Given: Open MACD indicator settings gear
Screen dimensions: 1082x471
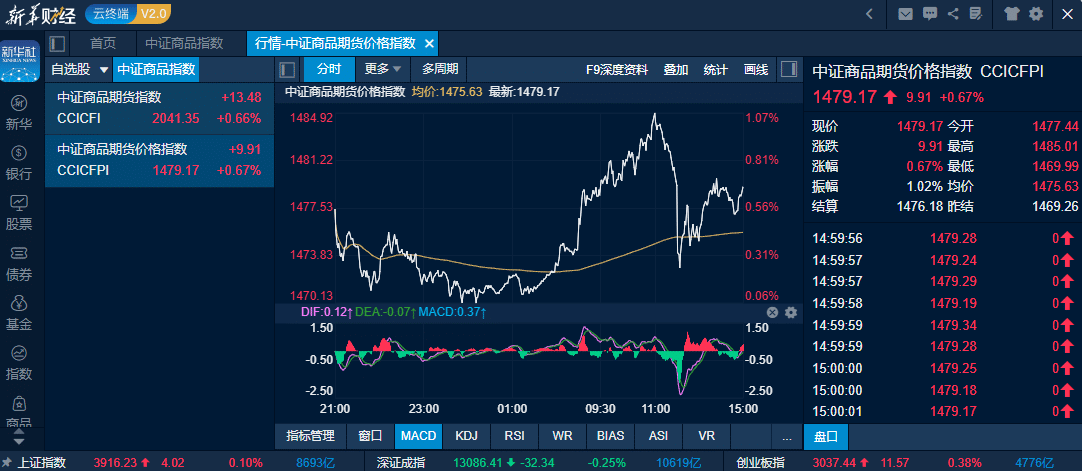Looking at the screenshot, I should (x=790, y=312).
